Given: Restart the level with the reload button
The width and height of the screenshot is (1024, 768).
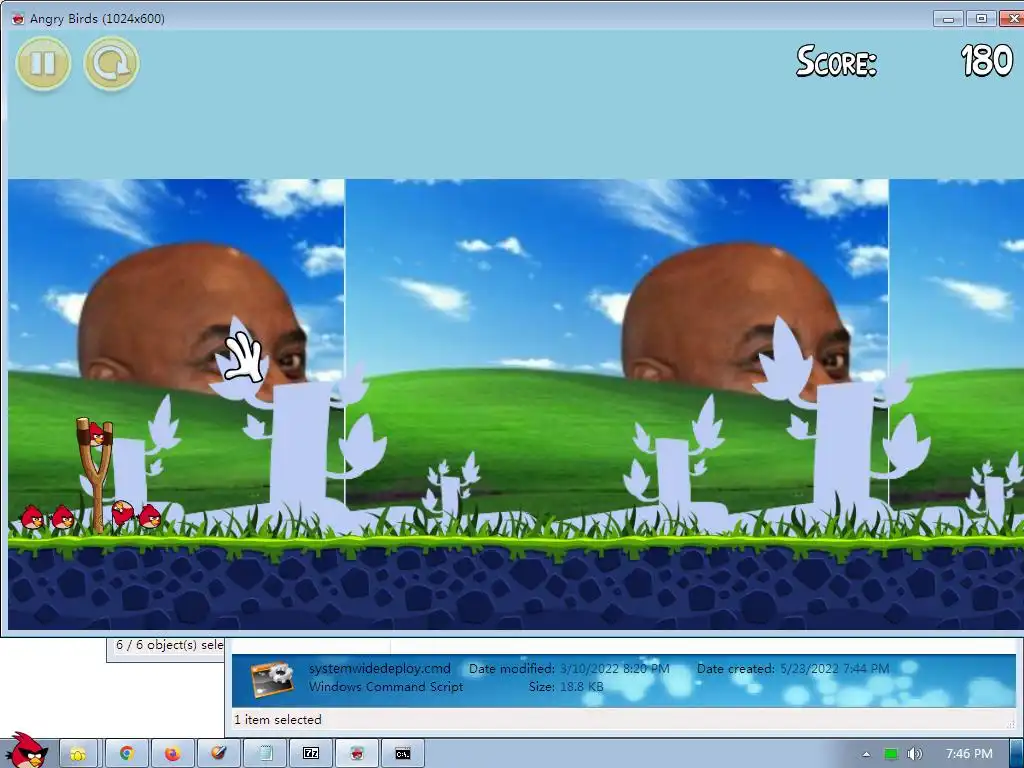Looking at the screenshot, I should (112, 63).
